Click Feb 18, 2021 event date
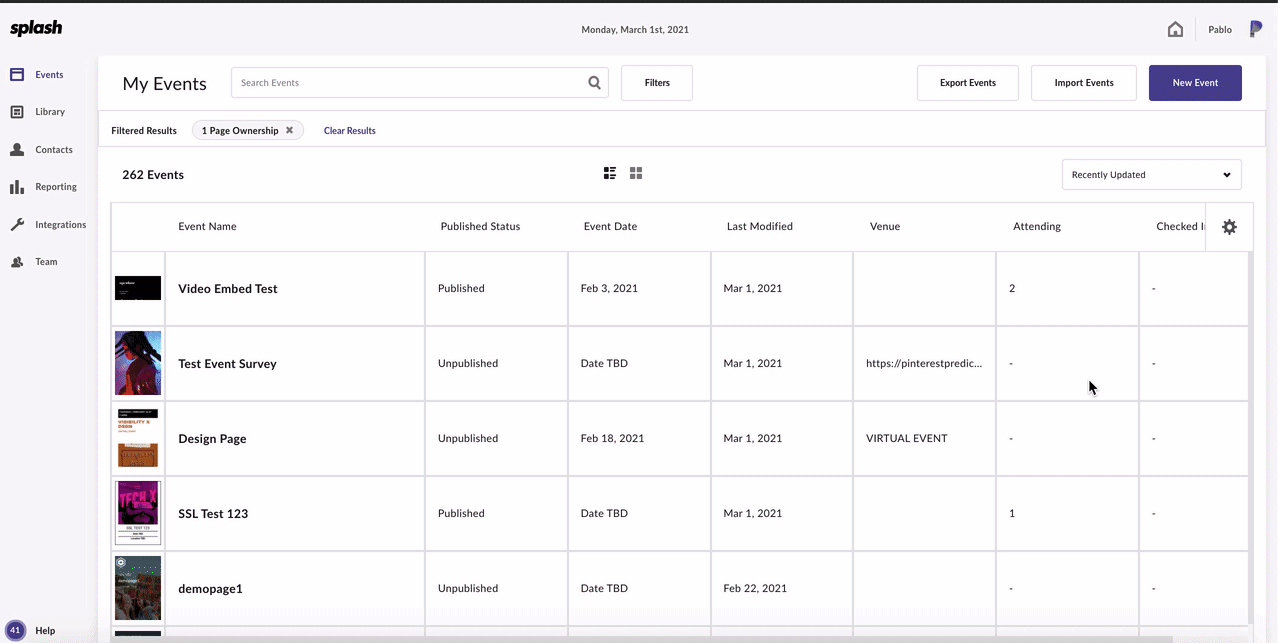The width and height of the screenshot is (1278, 643). pyautogui.click(x=612, y=439)
